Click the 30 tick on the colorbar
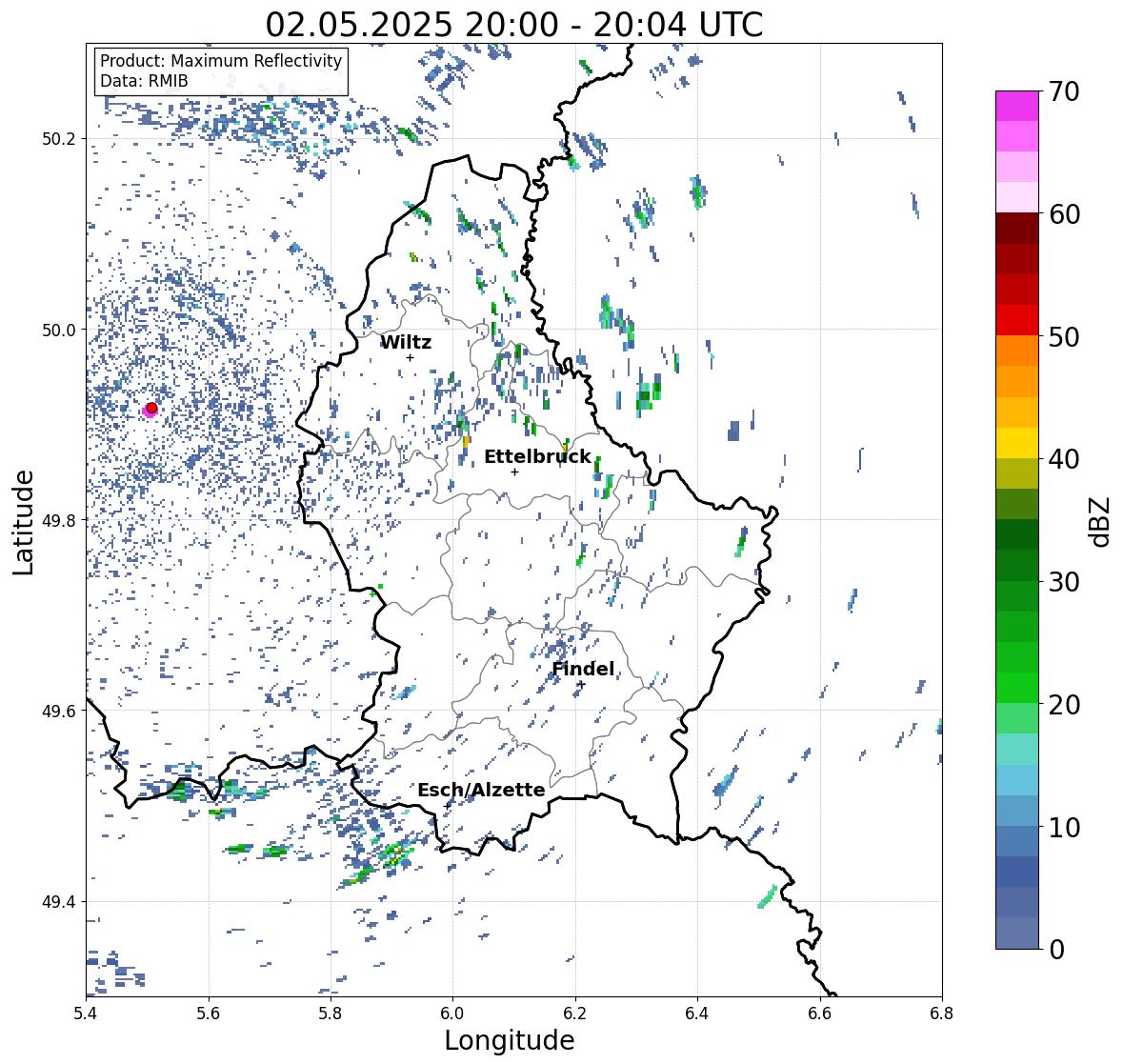Image resolution: width=1123 pixels, height=1064 pixels. [x=1064, y=581]
